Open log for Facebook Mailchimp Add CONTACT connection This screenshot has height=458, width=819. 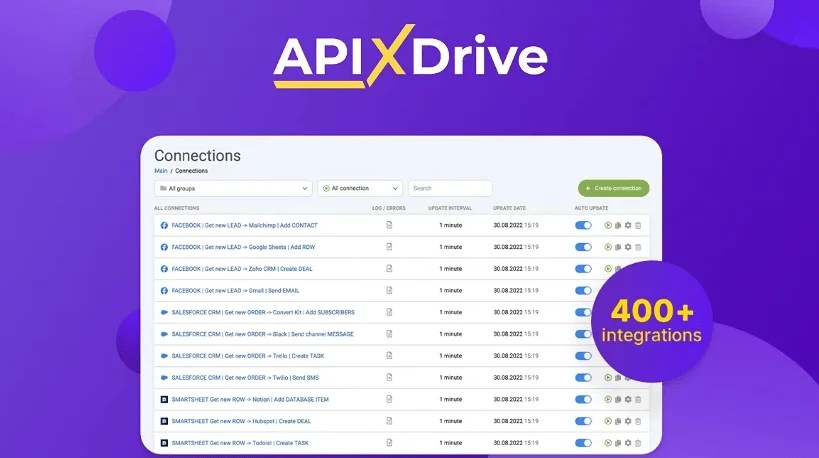pyautogui.click(x=389, y=225)
